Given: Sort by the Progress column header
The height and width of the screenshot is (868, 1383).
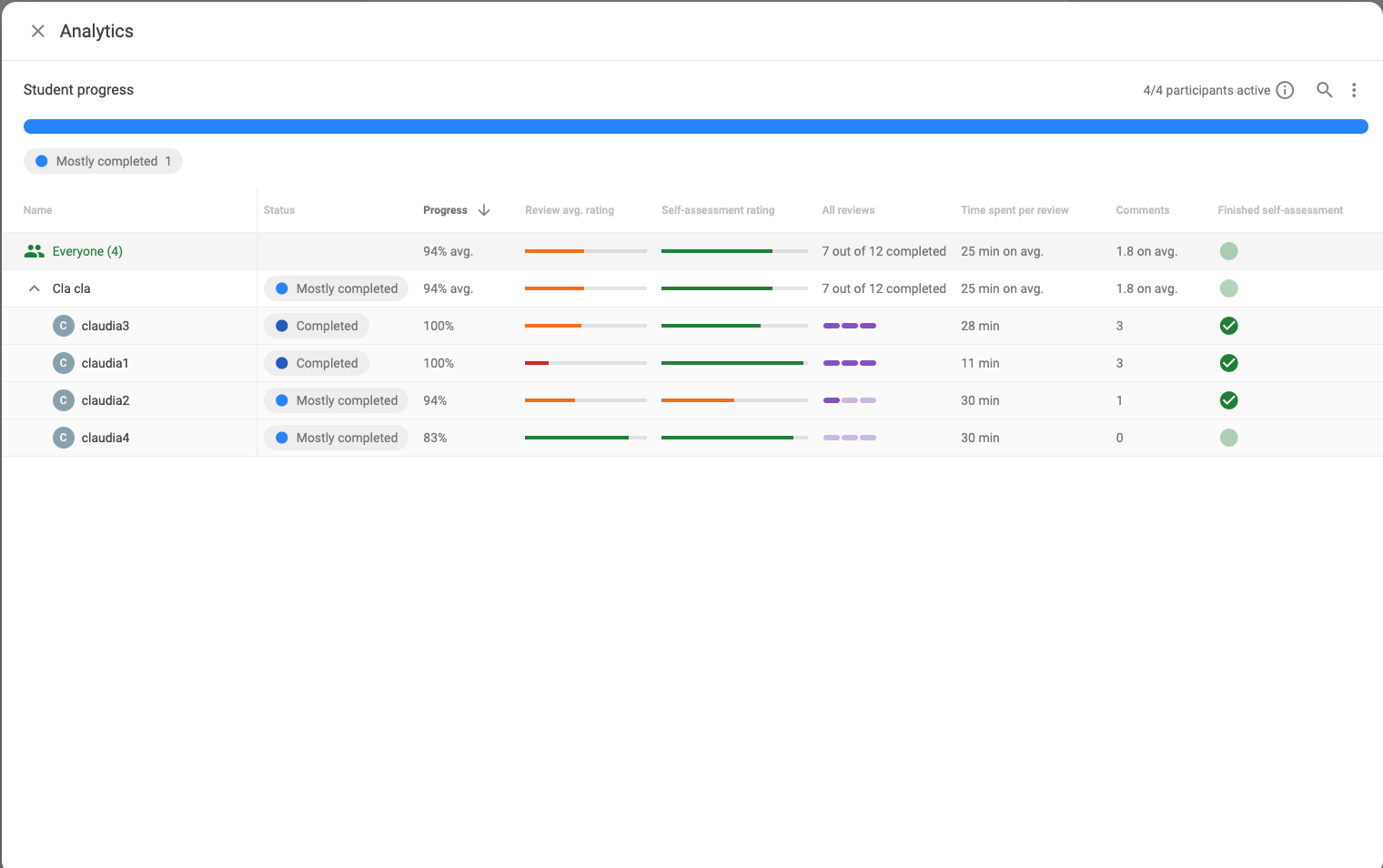Looking at the screenshot, I should click(445, 210).
